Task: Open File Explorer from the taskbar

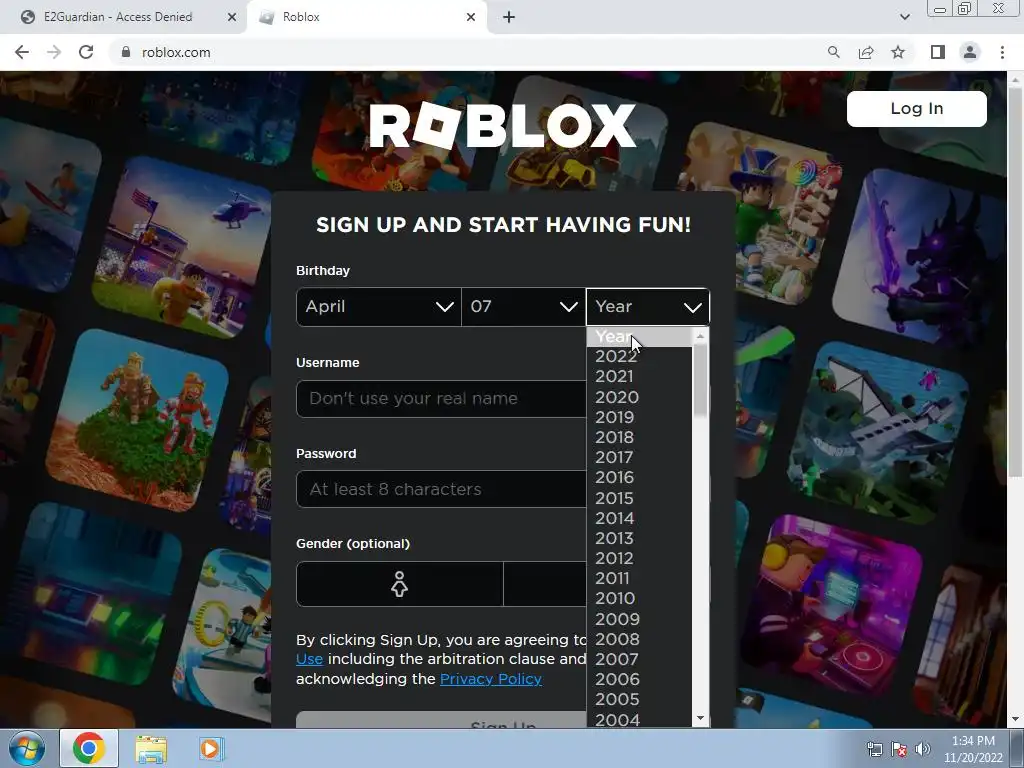Action: [x=151, y=749]
